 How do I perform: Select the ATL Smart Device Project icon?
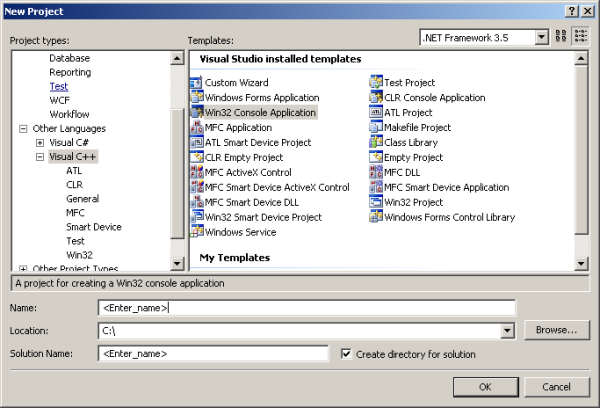tap(196, 142)
